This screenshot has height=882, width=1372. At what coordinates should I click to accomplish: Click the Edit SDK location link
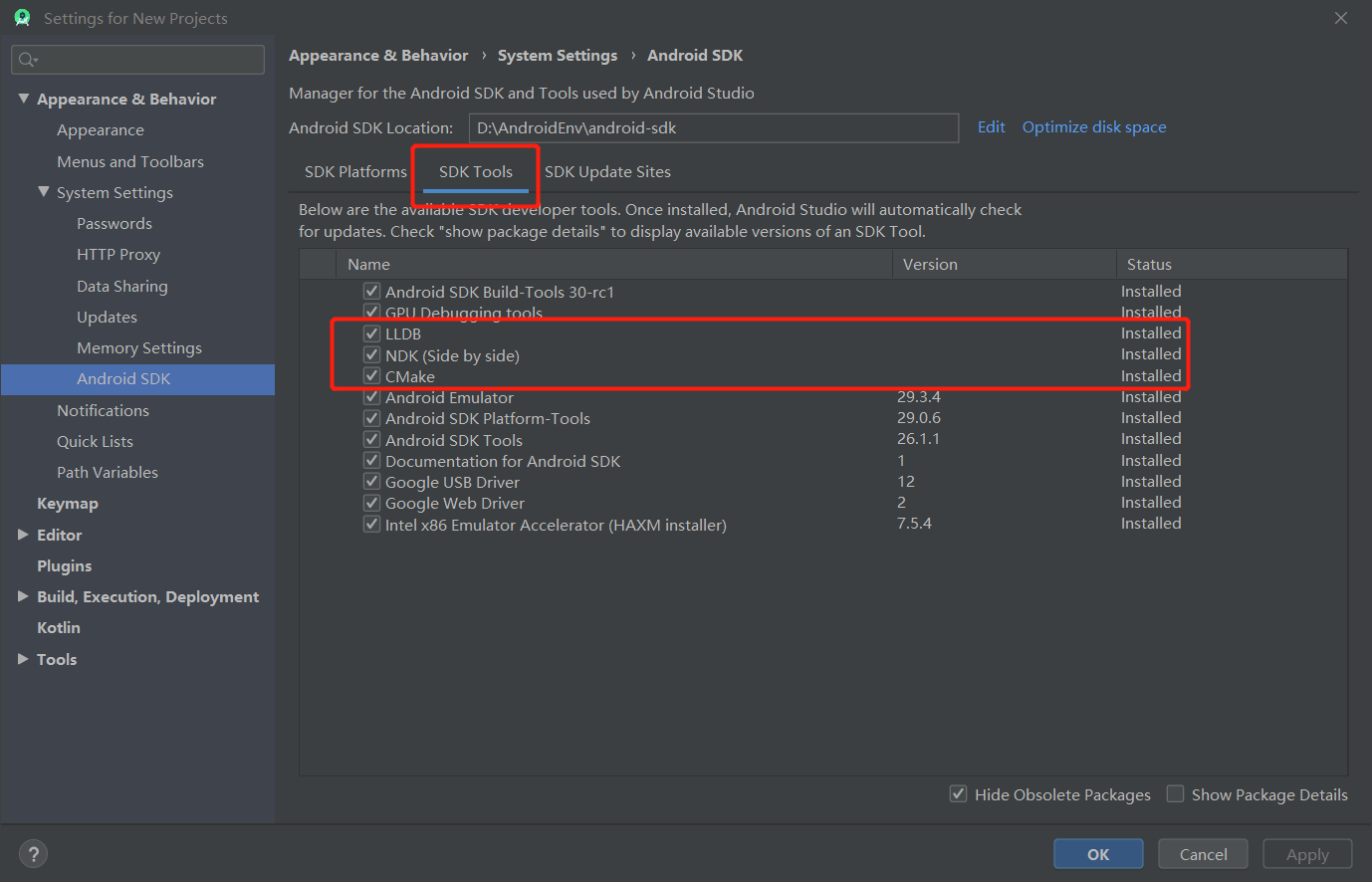coord(991,127)
